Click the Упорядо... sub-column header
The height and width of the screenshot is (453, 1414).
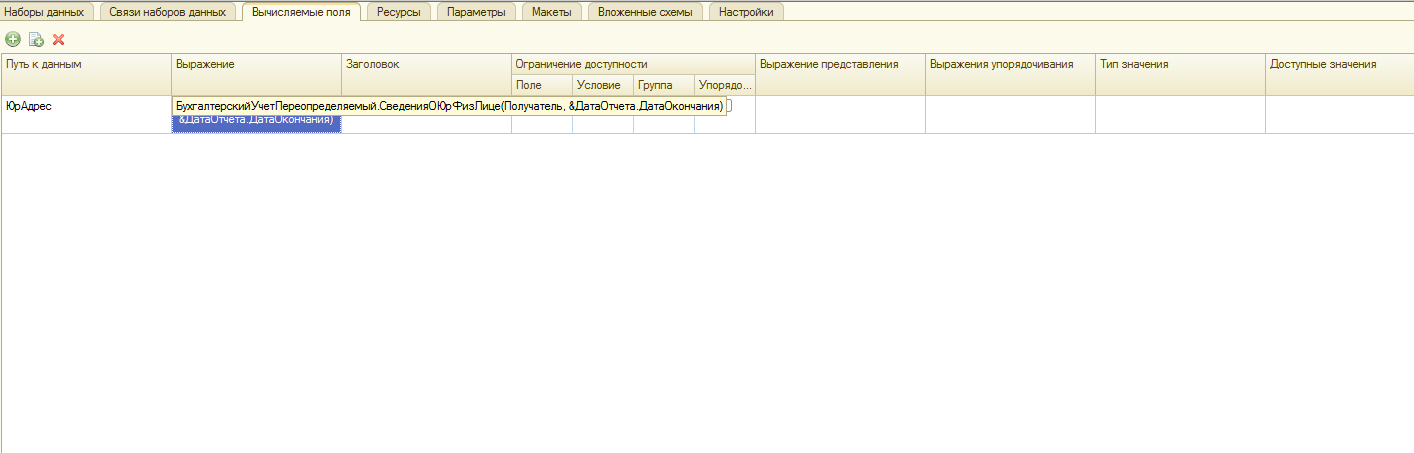tap(725, 85)
